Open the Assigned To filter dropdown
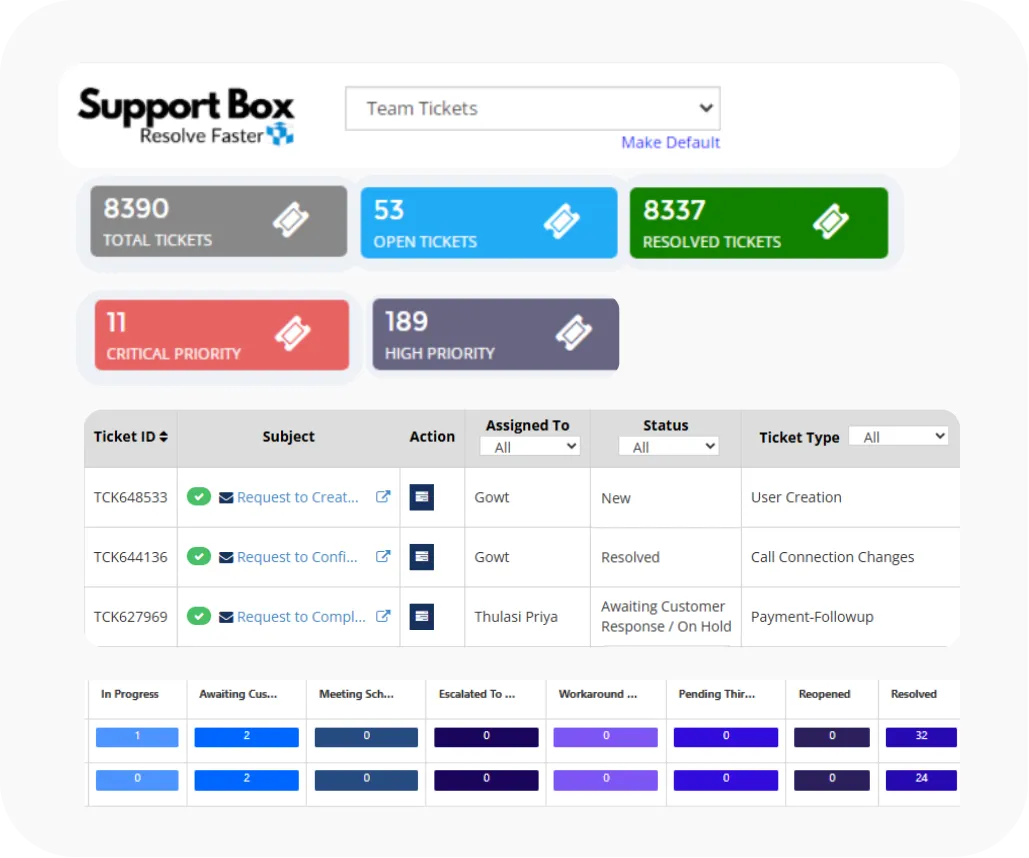 pyautogui.click(x=529, y=446)
